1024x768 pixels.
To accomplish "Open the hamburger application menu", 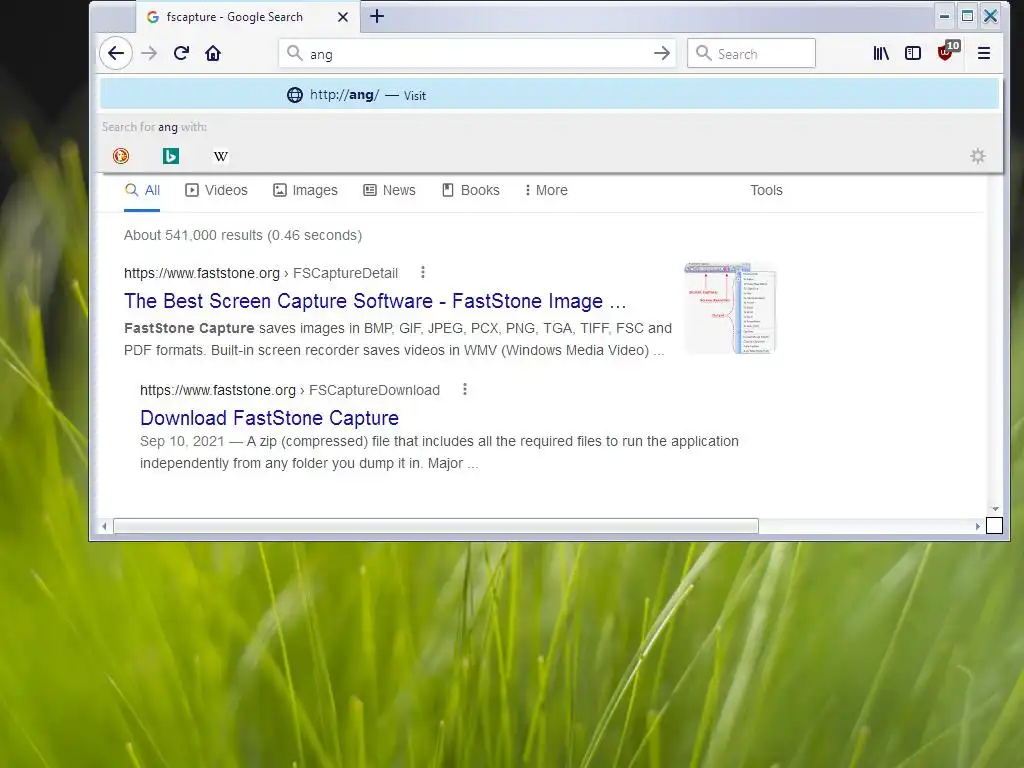I will pyautogui.click(x=984, y=54).
